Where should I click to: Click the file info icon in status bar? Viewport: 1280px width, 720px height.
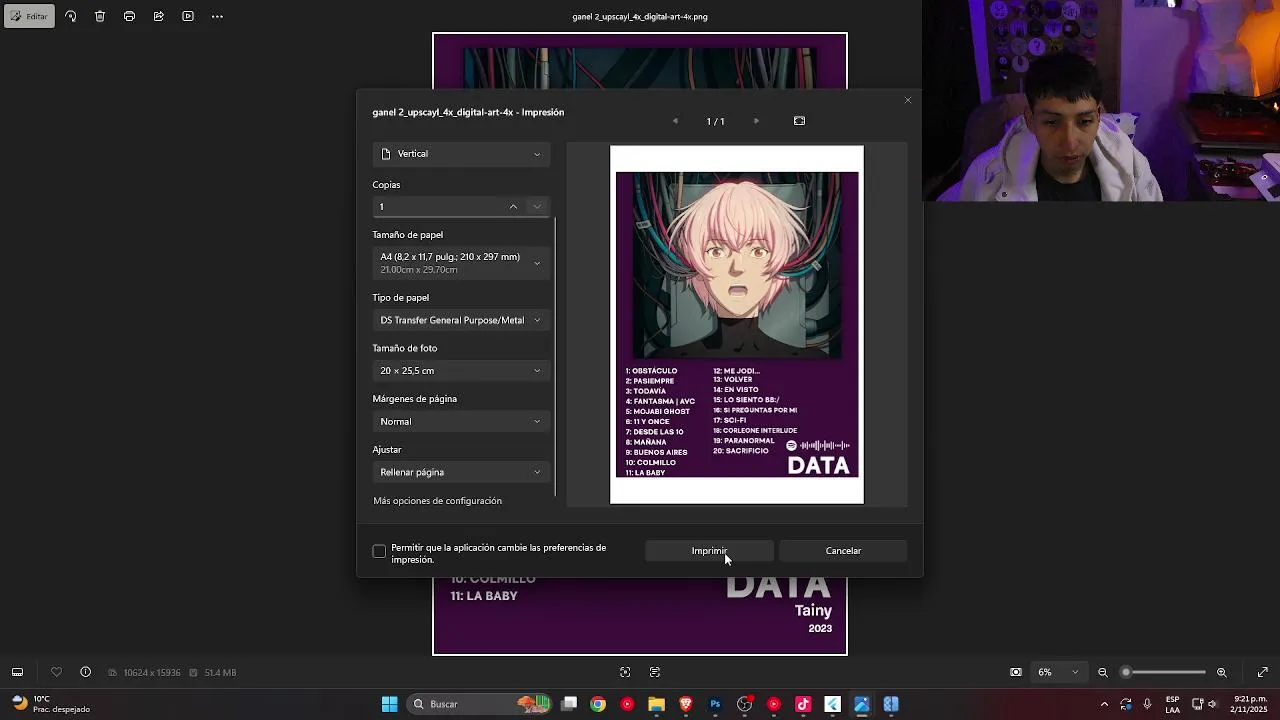[x=85, y=672]
